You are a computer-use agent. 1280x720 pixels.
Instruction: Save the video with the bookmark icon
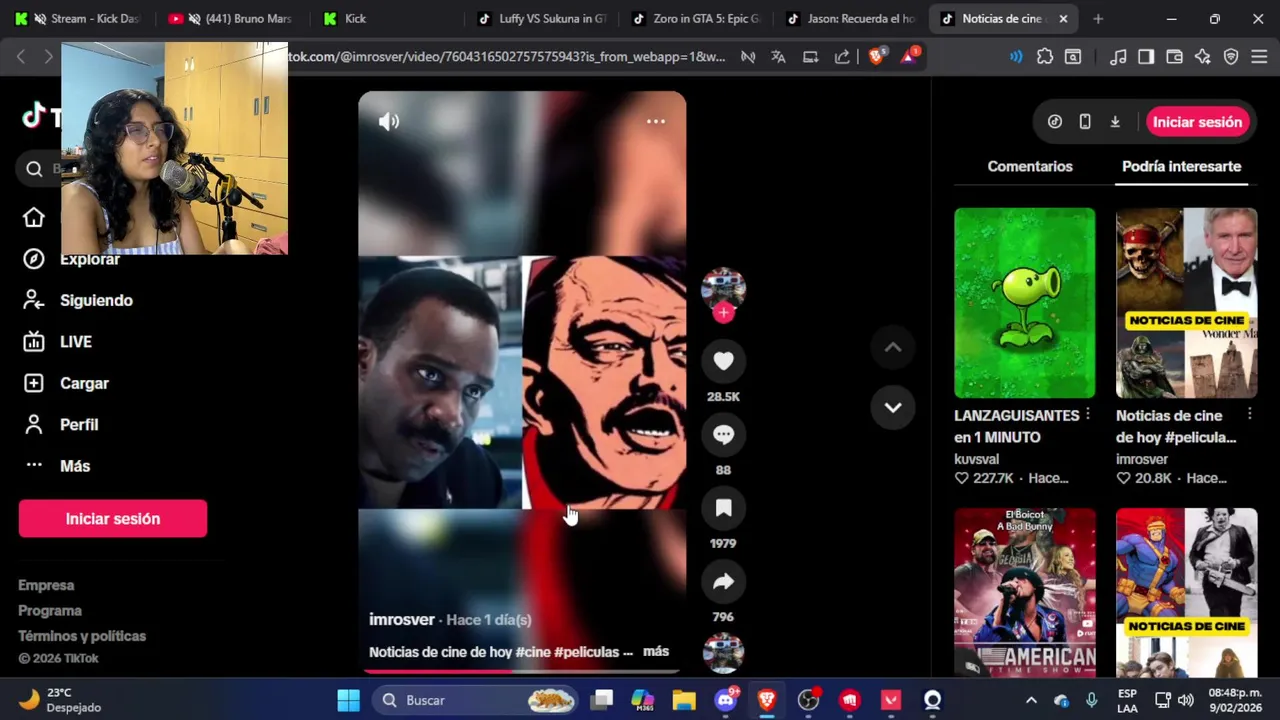pyautogui.click(x=723, y=508)
